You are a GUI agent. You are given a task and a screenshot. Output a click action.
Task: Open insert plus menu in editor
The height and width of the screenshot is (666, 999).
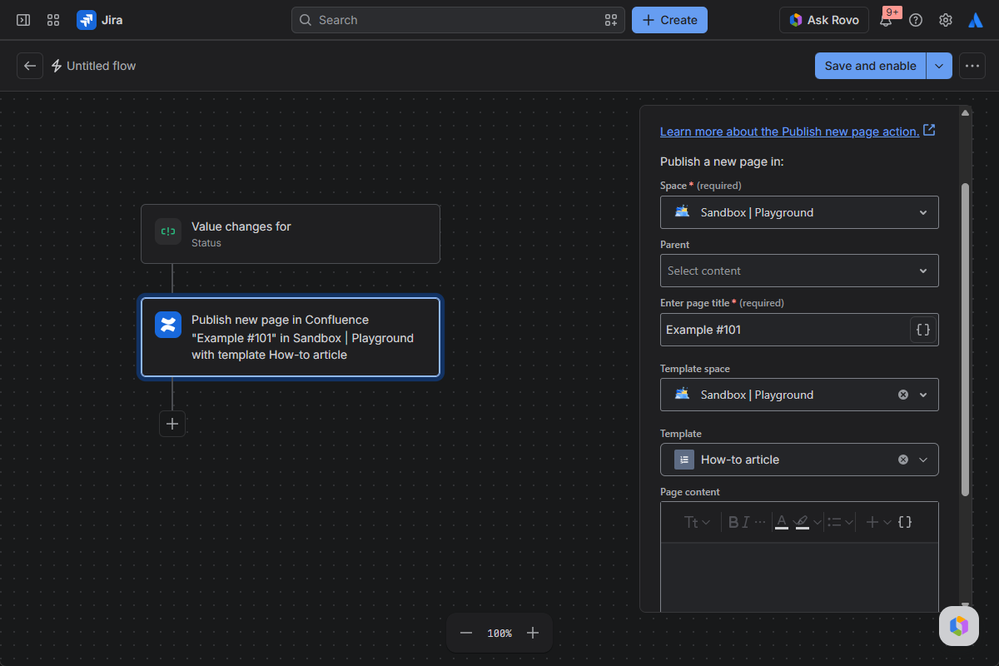point(878,522)
